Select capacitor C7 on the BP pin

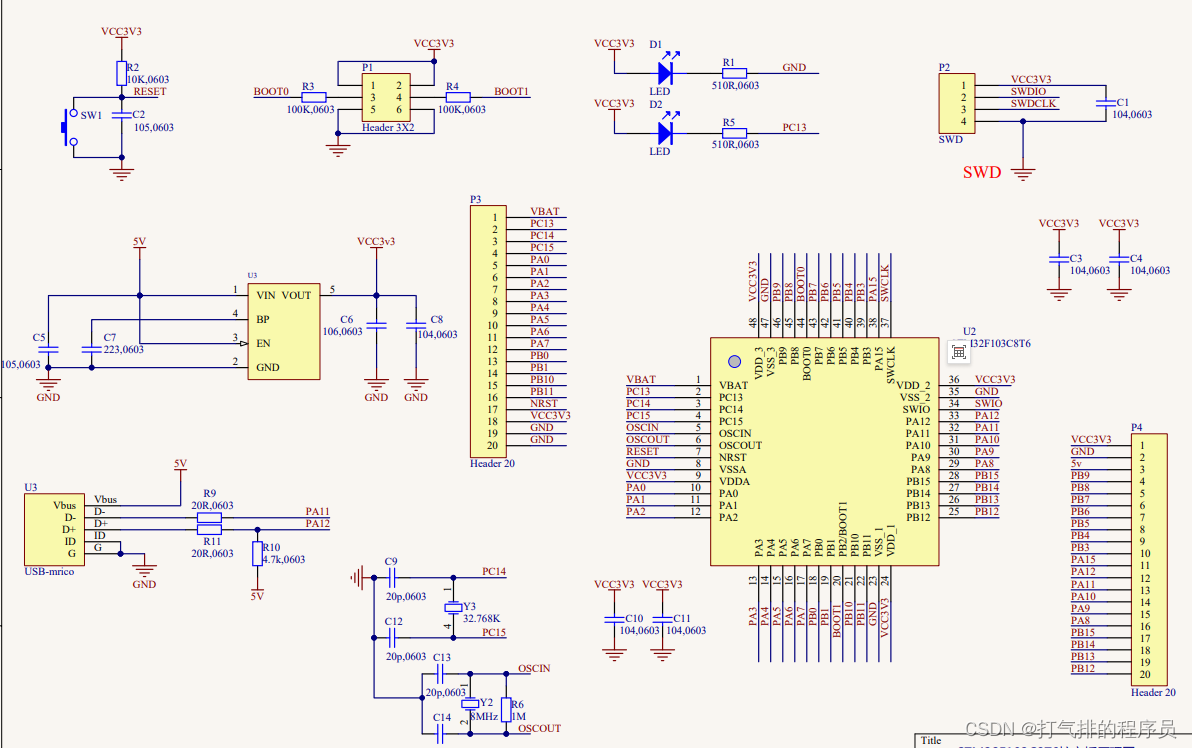(x=91, y=349)
